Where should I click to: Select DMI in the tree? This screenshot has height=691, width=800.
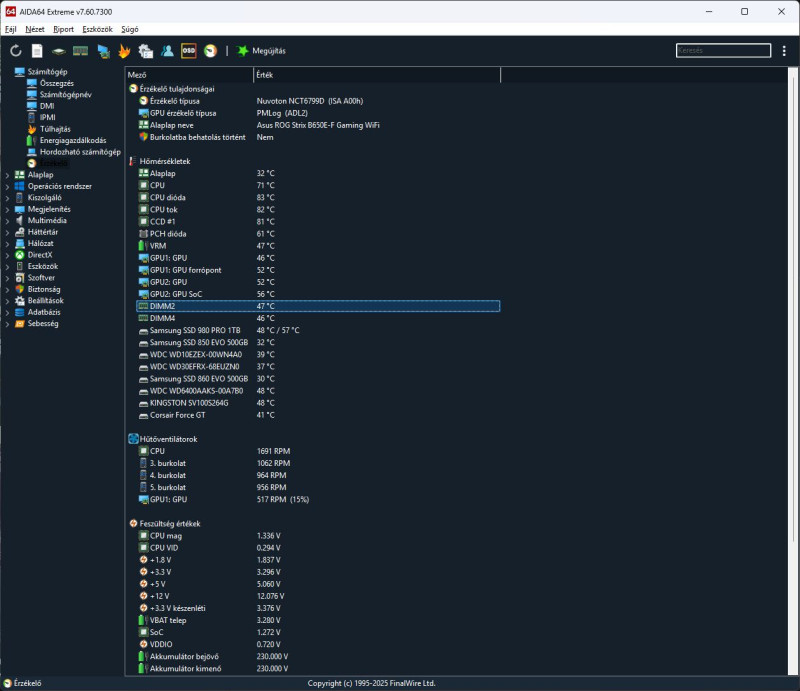tap(47, 106)
